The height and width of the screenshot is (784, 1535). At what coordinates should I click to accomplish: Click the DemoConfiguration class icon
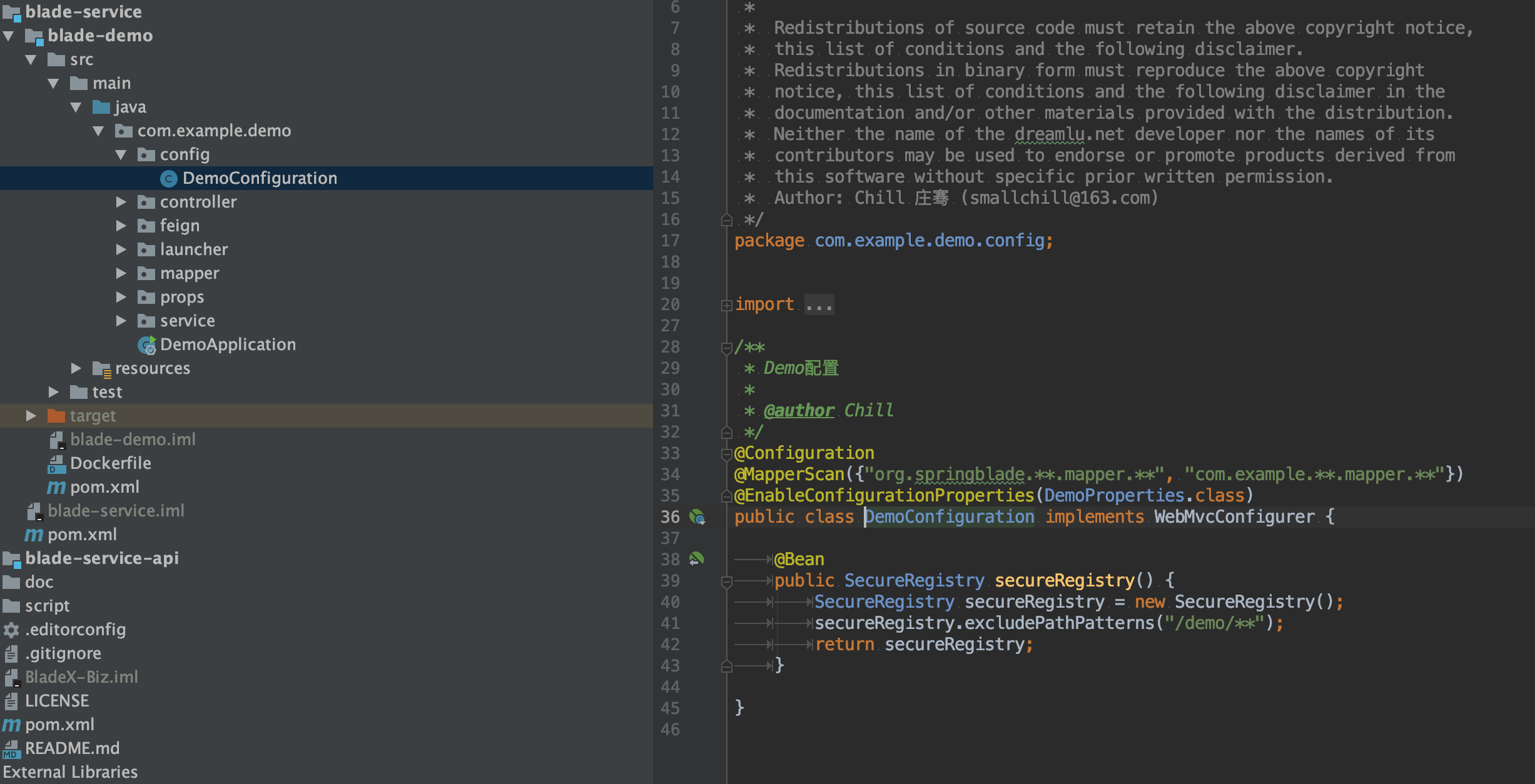click(168, 179)
